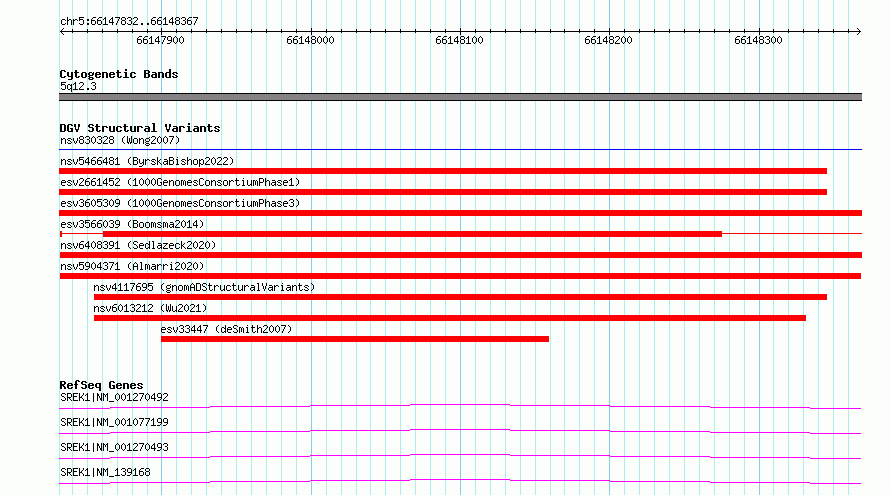Viewport: 890px width, 495px height.
Task: Open the DGV Structural Variants track title
Action: tap(140, 128)
